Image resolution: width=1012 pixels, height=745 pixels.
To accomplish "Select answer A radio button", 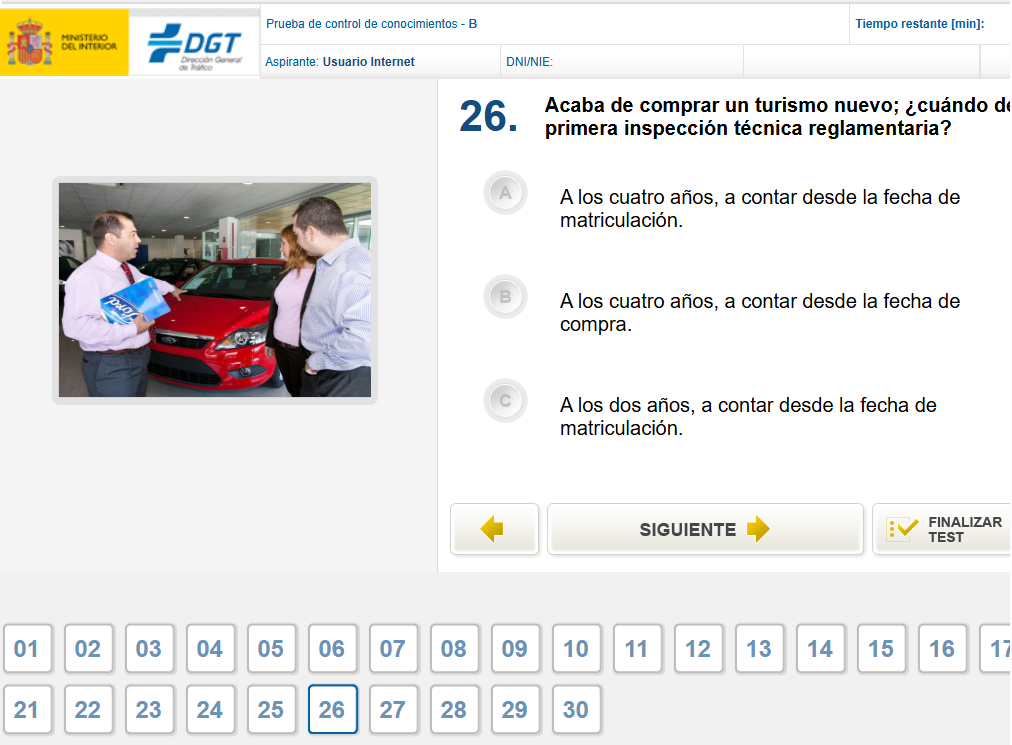I will (505, 193).
